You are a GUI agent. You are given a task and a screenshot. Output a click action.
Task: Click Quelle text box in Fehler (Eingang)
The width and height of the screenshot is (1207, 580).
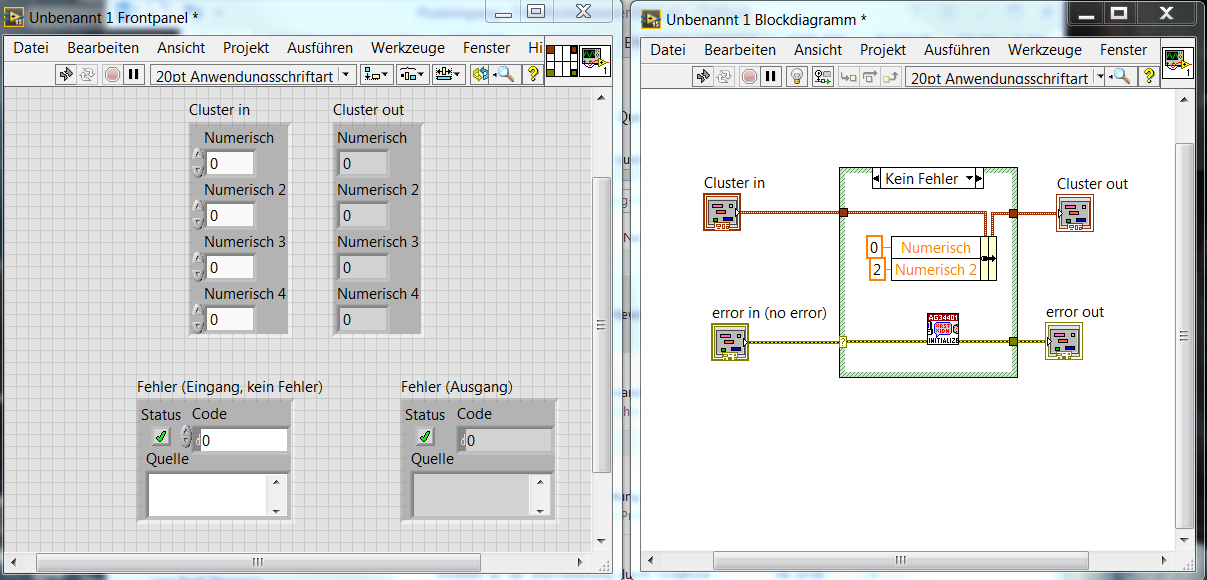pyautogui.click(x=208, y=494)
